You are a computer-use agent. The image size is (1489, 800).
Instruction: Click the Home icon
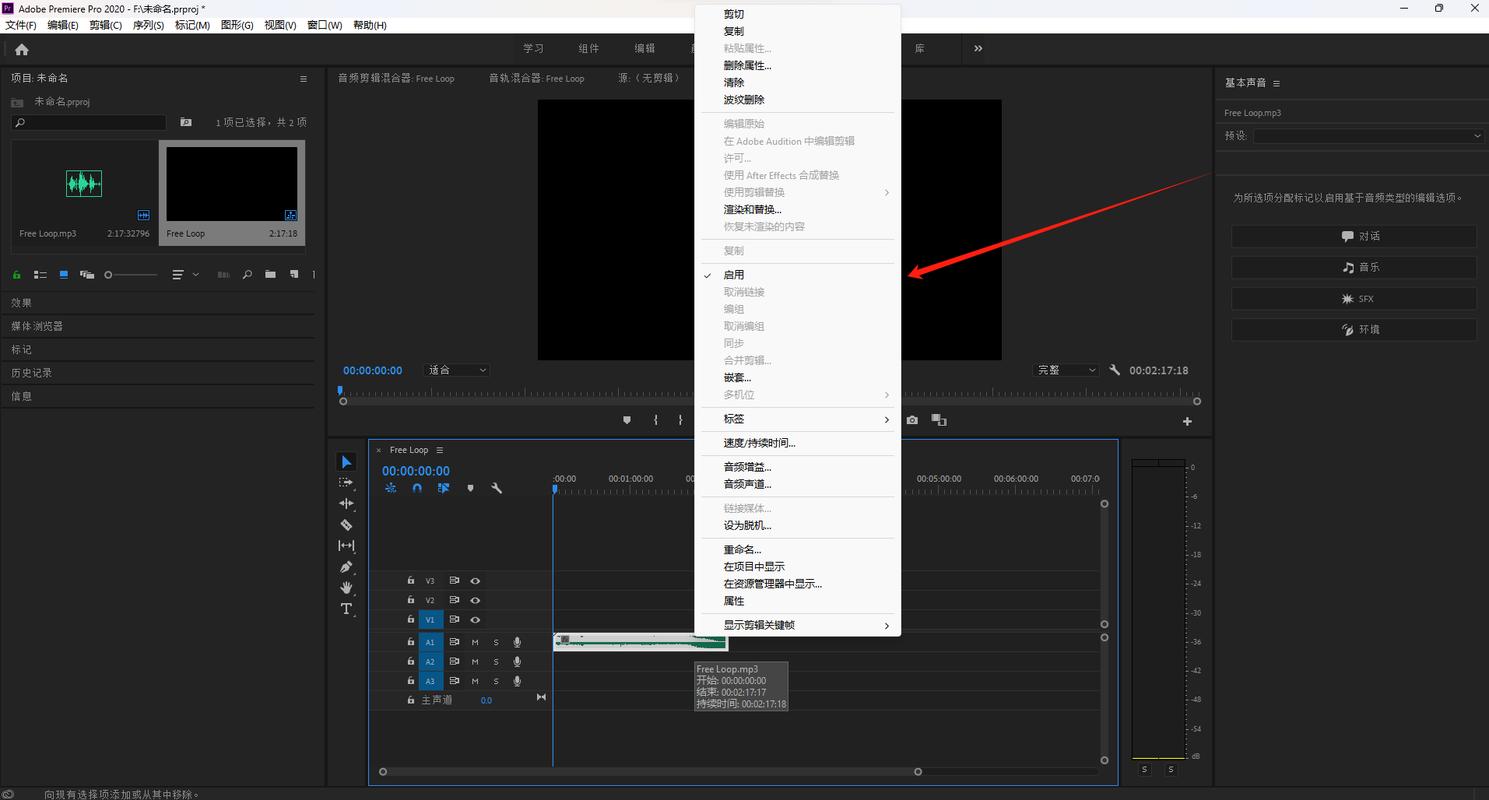[22, 49]
